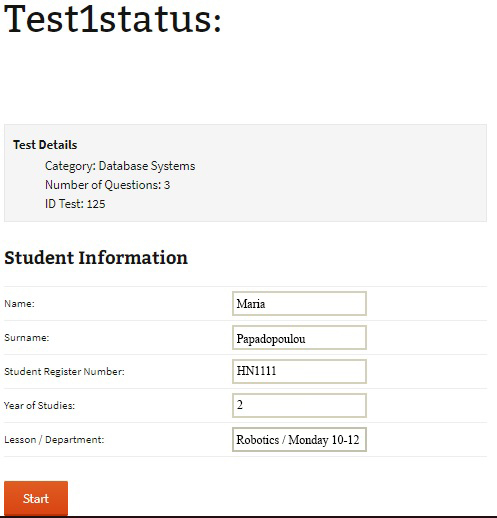497x518 pixels.
Task: Click the Student Register Number field HN1111
Action: pyautogui.click(x=299, y=371)
